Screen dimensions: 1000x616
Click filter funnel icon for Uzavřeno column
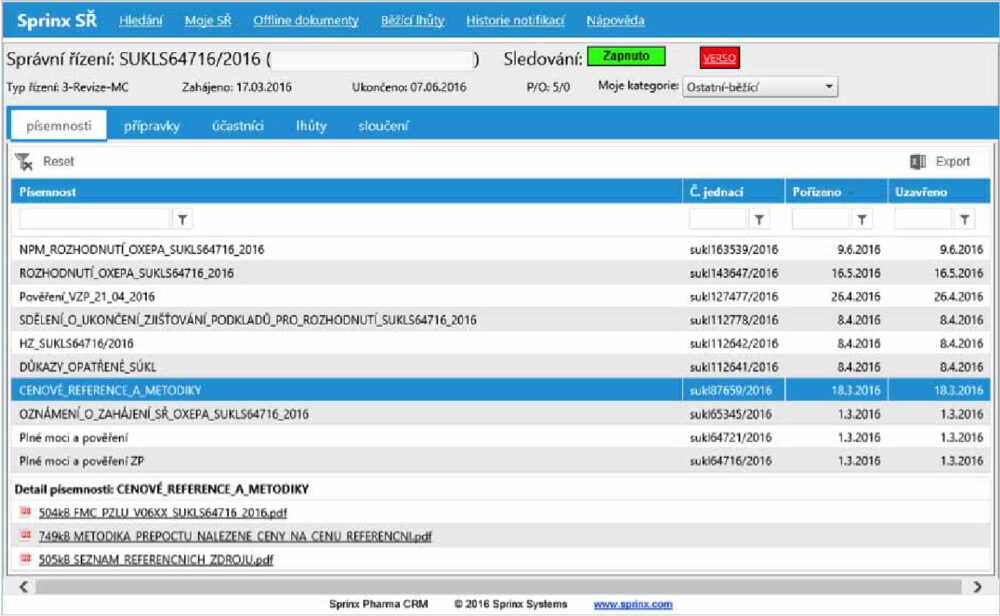click(964, 219)
